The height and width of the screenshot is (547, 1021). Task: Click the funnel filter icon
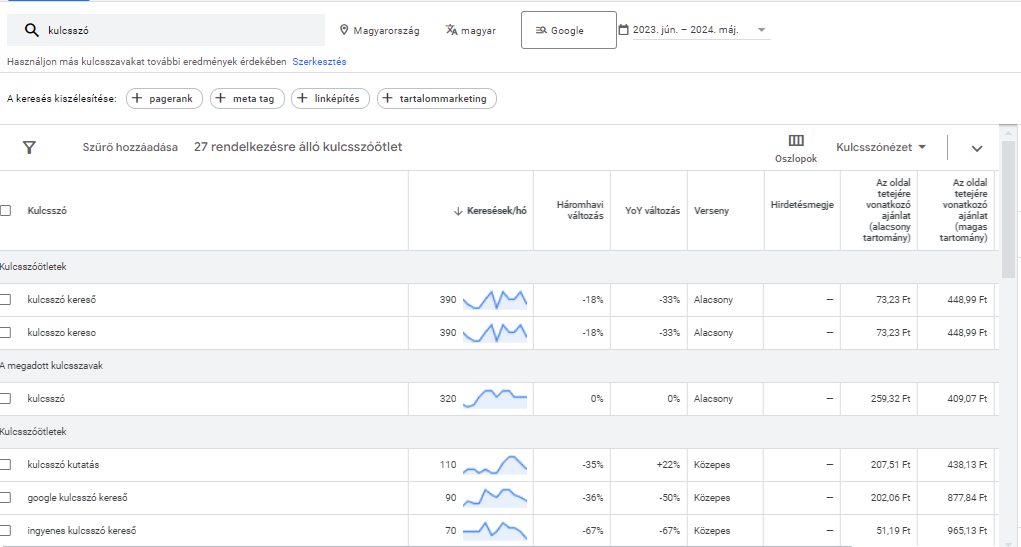[x=29, y=147]
